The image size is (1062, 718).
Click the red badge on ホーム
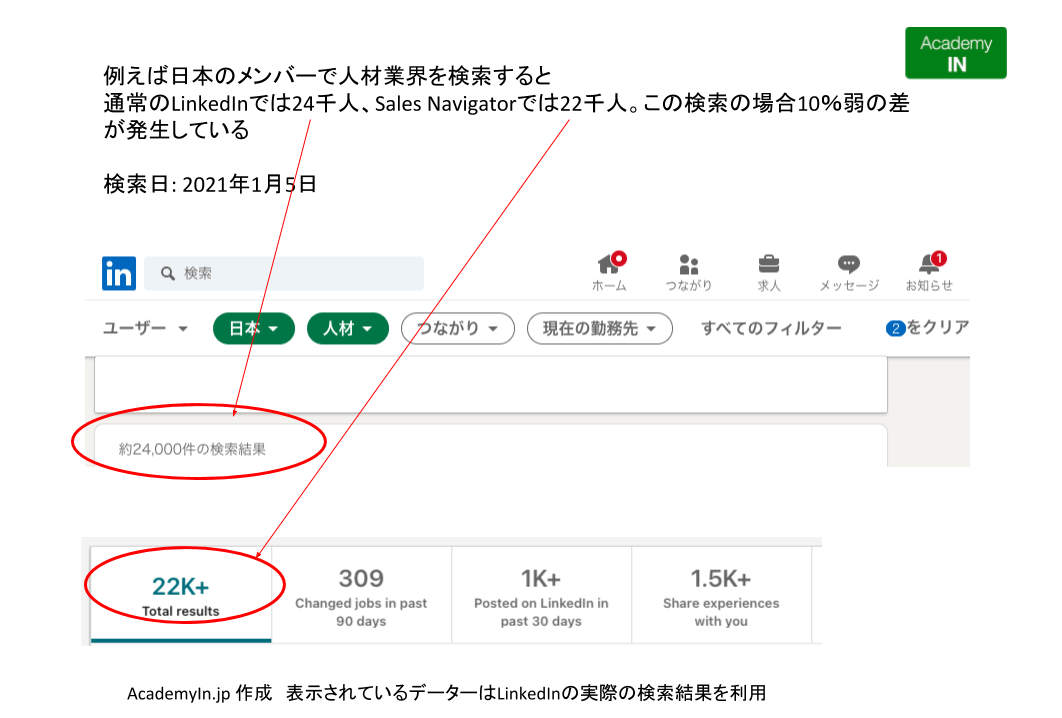pyautogui.click(x=621, y=257)
